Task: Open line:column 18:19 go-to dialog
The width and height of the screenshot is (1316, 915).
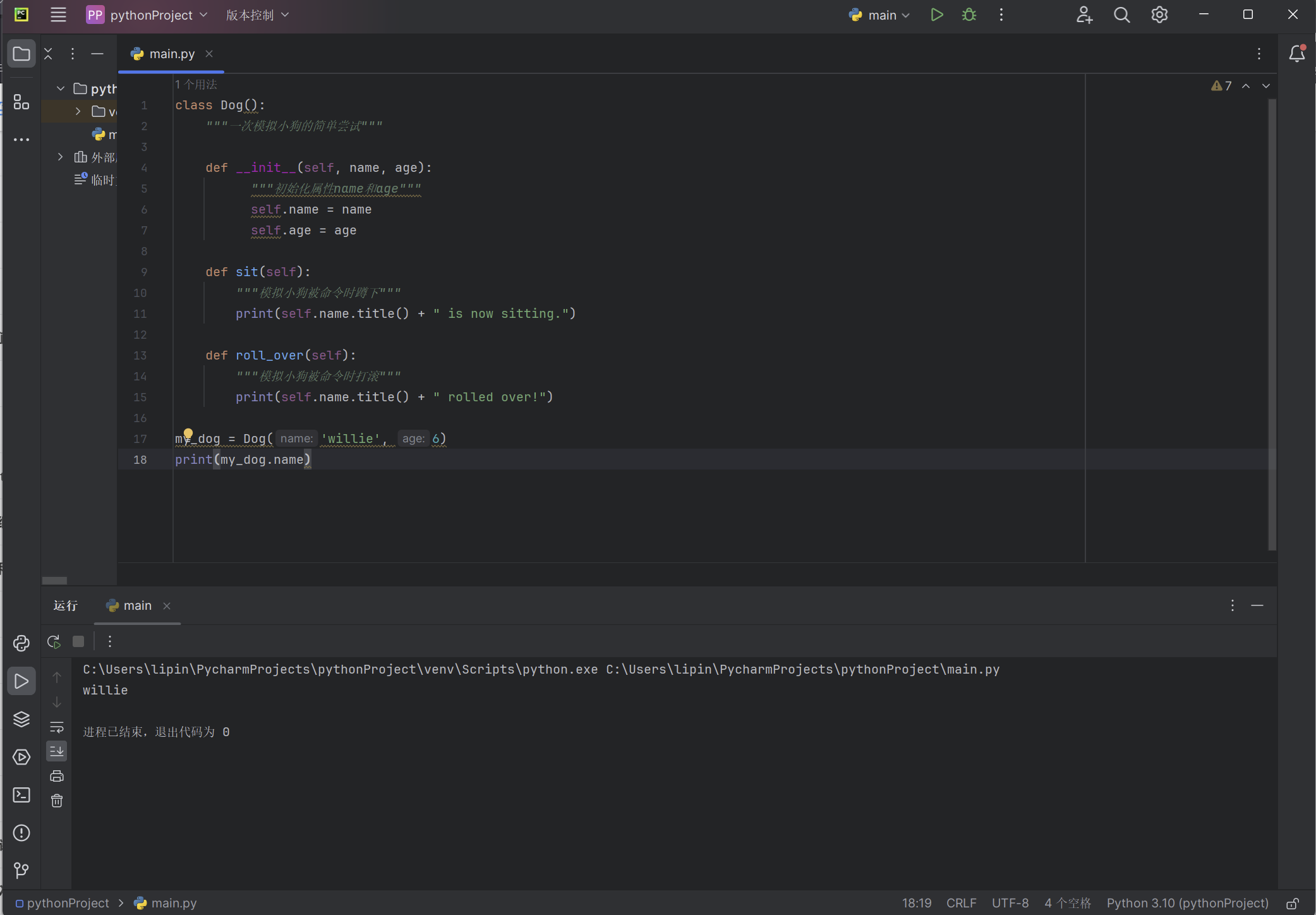Action: [917, 903]
